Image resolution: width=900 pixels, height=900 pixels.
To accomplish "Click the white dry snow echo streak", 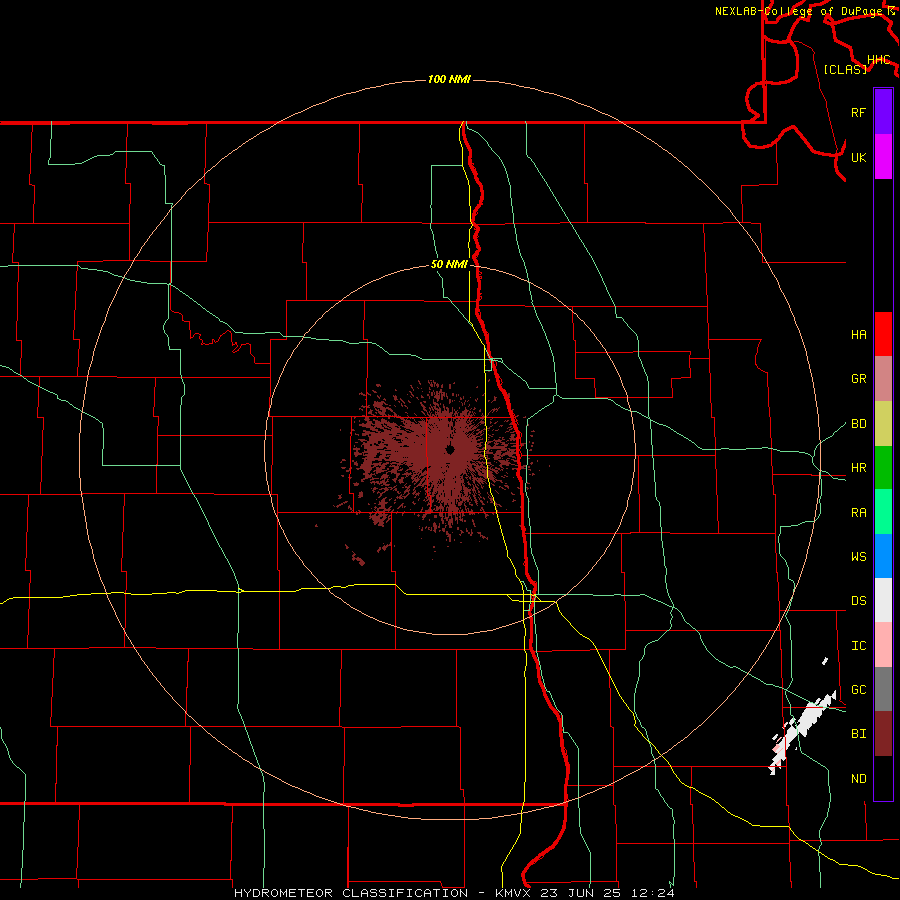I will [x=802, y=732].
